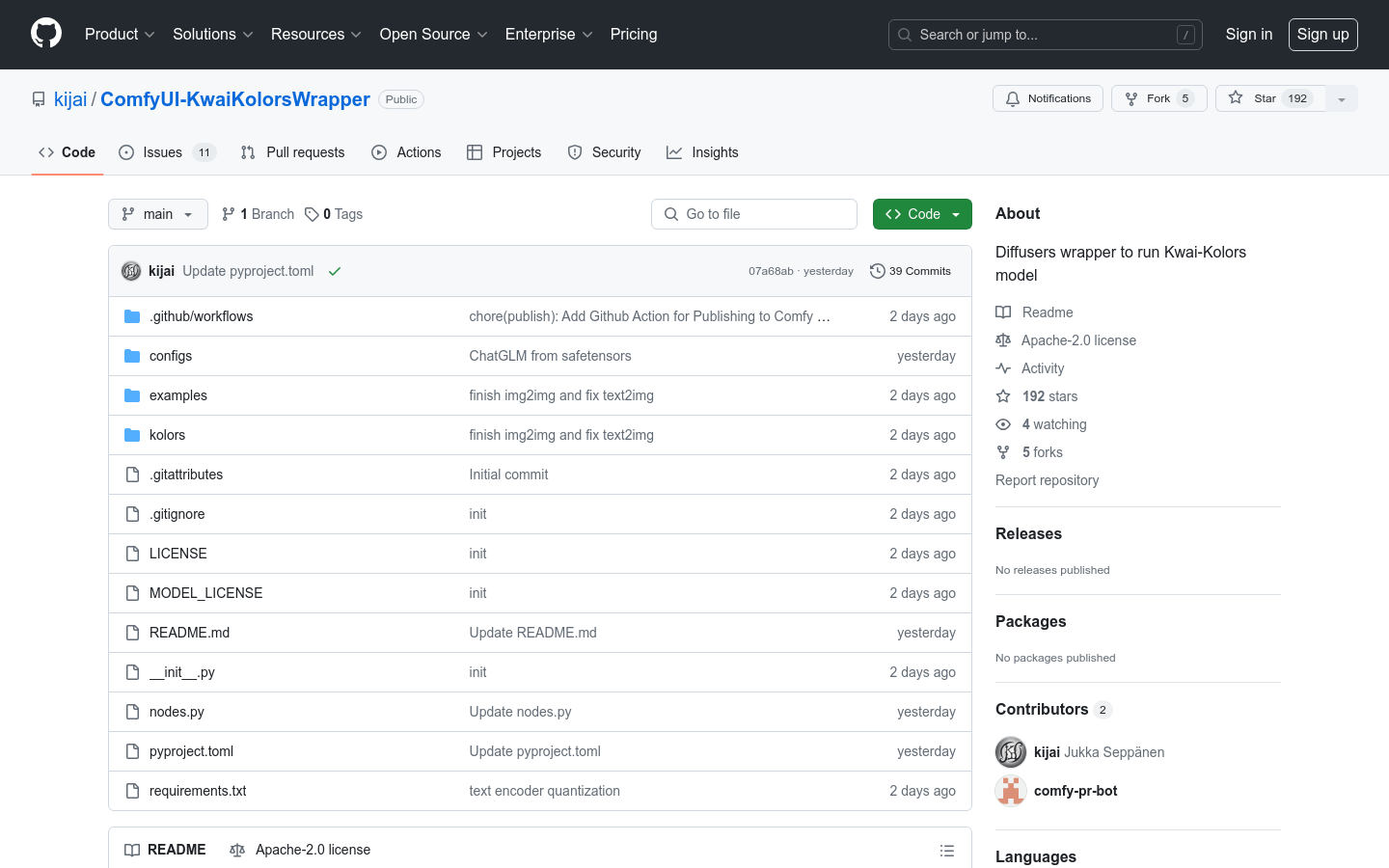
Task: Click the file icon beside requirements.txt
Action: tap(132, 791)
